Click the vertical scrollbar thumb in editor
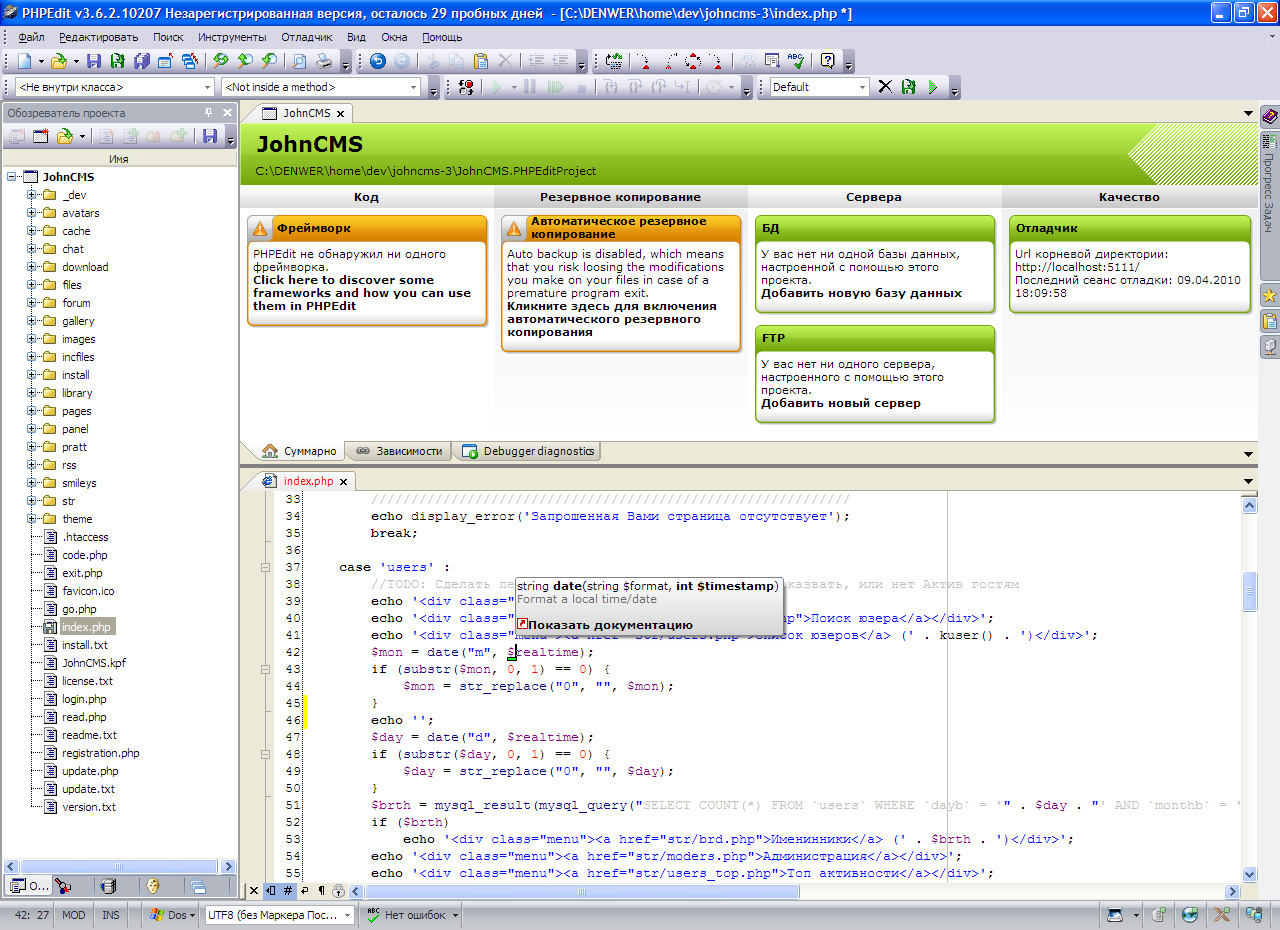Screen dimensions: 1280x930 pos(1249,591)
